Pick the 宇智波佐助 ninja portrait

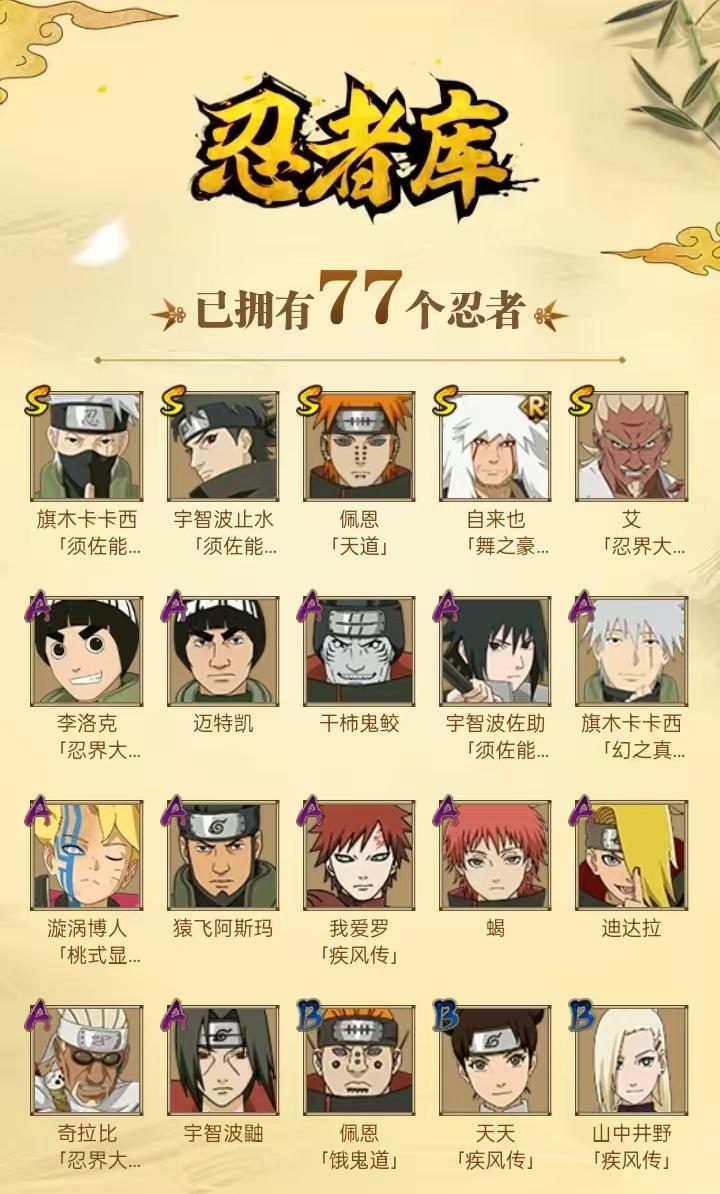pos(495,651)
